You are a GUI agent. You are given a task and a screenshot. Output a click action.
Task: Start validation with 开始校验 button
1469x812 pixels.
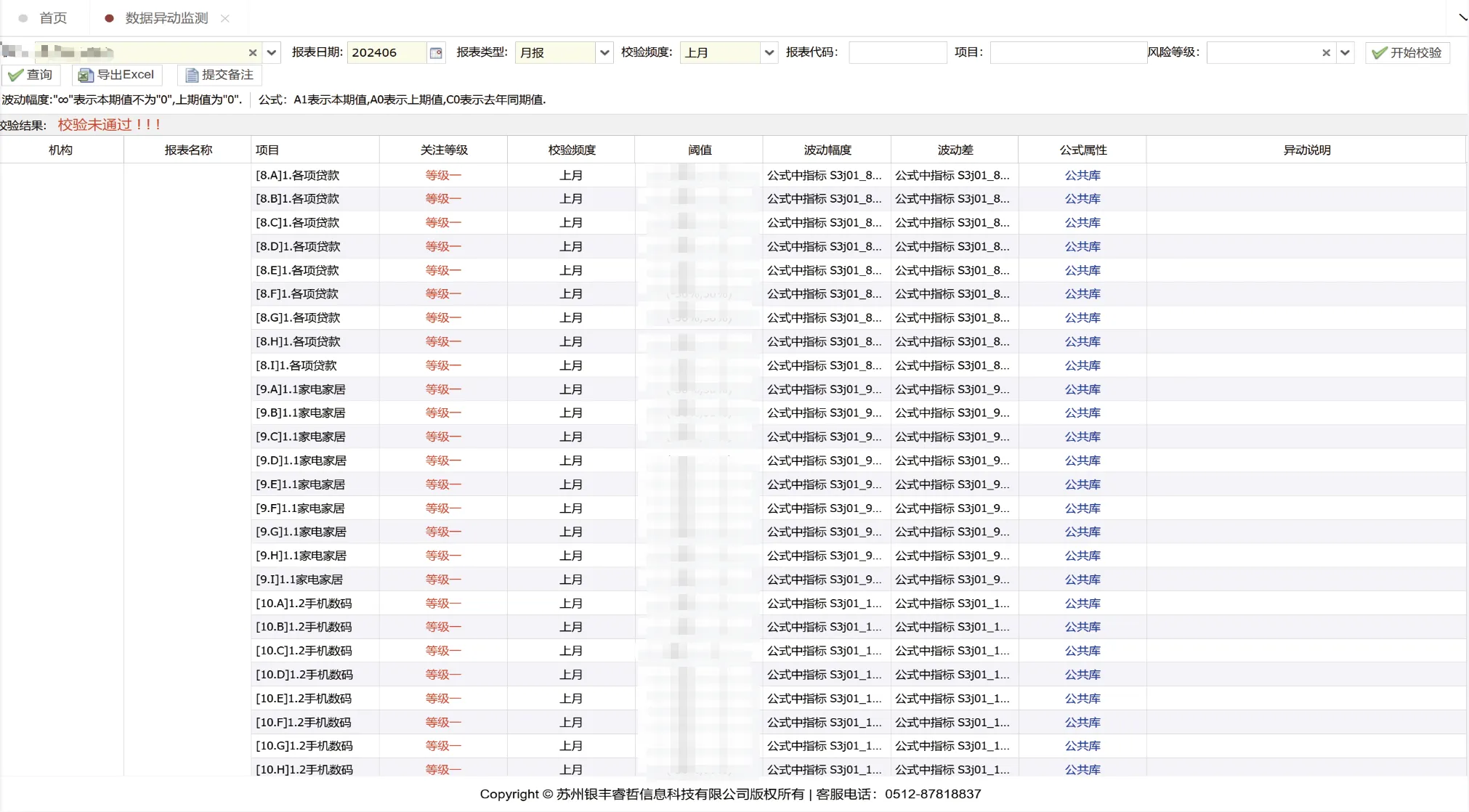1407,52
